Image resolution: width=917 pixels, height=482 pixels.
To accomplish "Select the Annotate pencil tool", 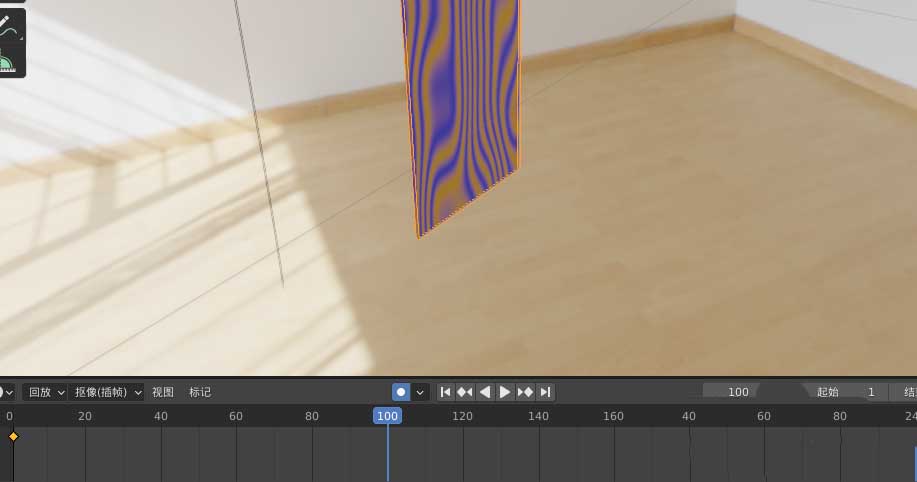I will [9, 24].
